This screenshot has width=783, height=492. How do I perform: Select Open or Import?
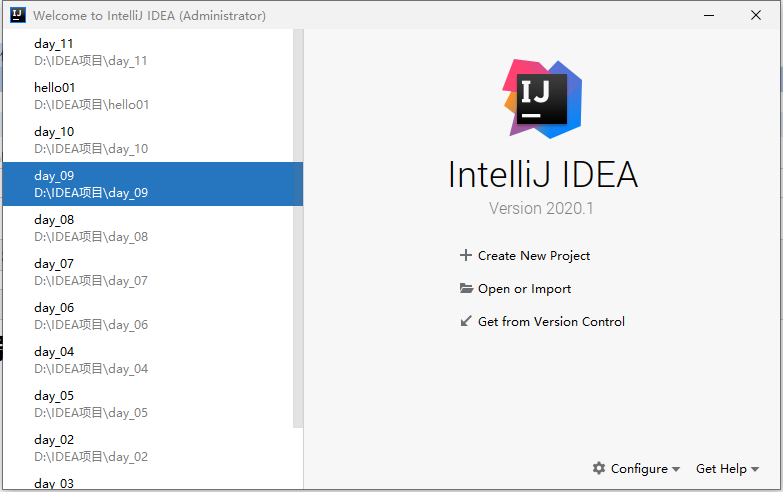(x=524, y=288)
